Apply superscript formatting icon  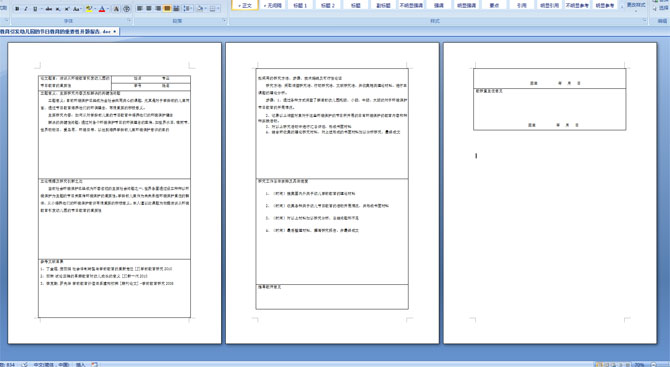point(67,9)
